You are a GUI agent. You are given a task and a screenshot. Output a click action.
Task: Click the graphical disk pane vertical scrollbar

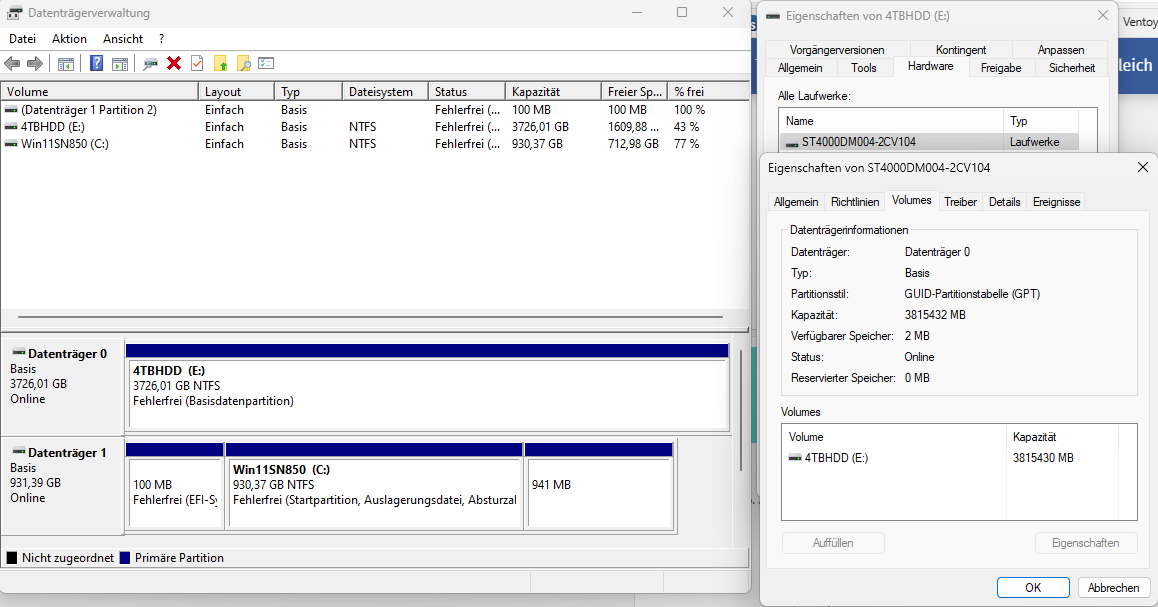741,410
